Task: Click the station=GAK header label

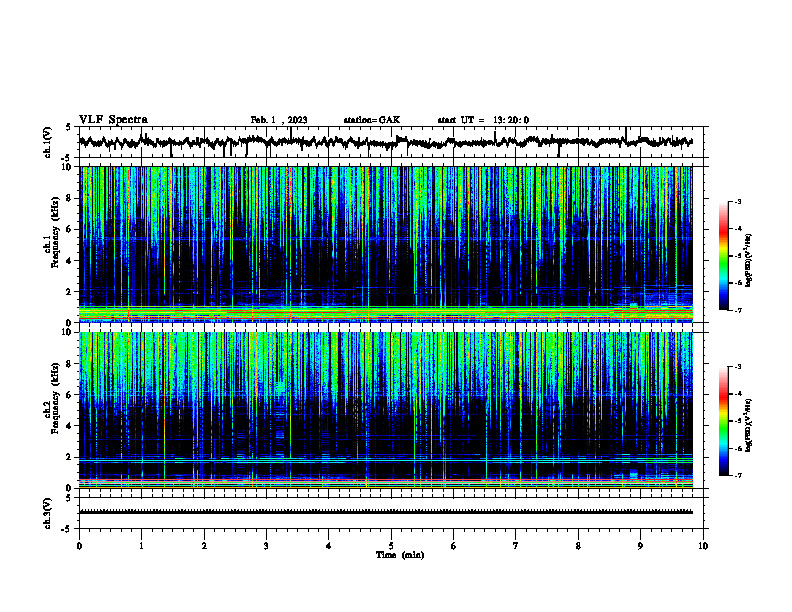Action: (372, 120)
